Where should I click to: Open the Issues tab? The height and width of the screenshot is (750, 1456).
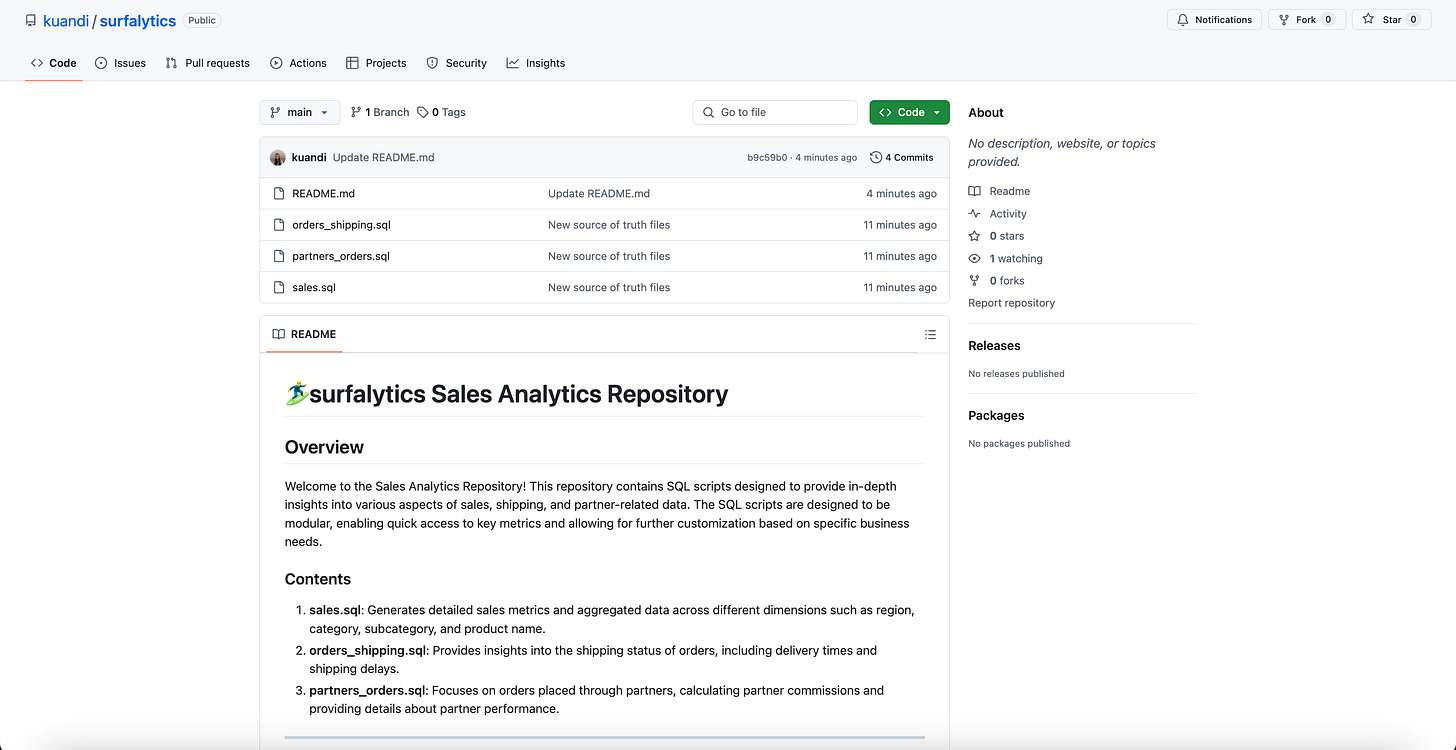click(120, 63)
